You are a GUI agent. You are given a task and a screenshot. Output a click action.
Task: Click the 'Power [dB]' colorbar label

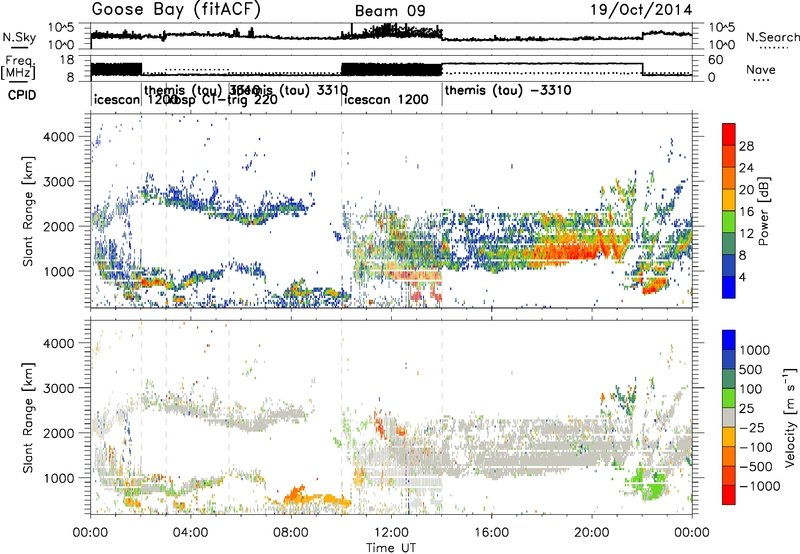pyautogui.click(x=763, y=211)
